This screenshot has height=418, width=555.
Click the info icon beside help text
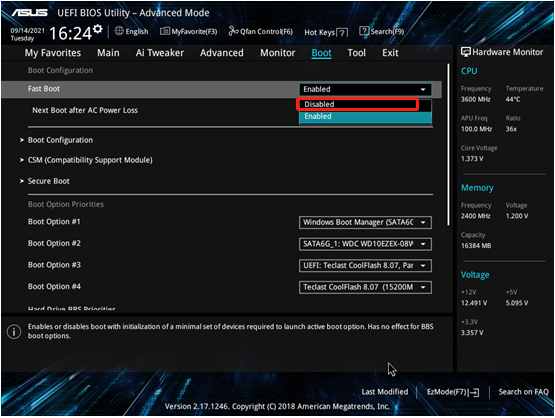click(x=14, y=332)
